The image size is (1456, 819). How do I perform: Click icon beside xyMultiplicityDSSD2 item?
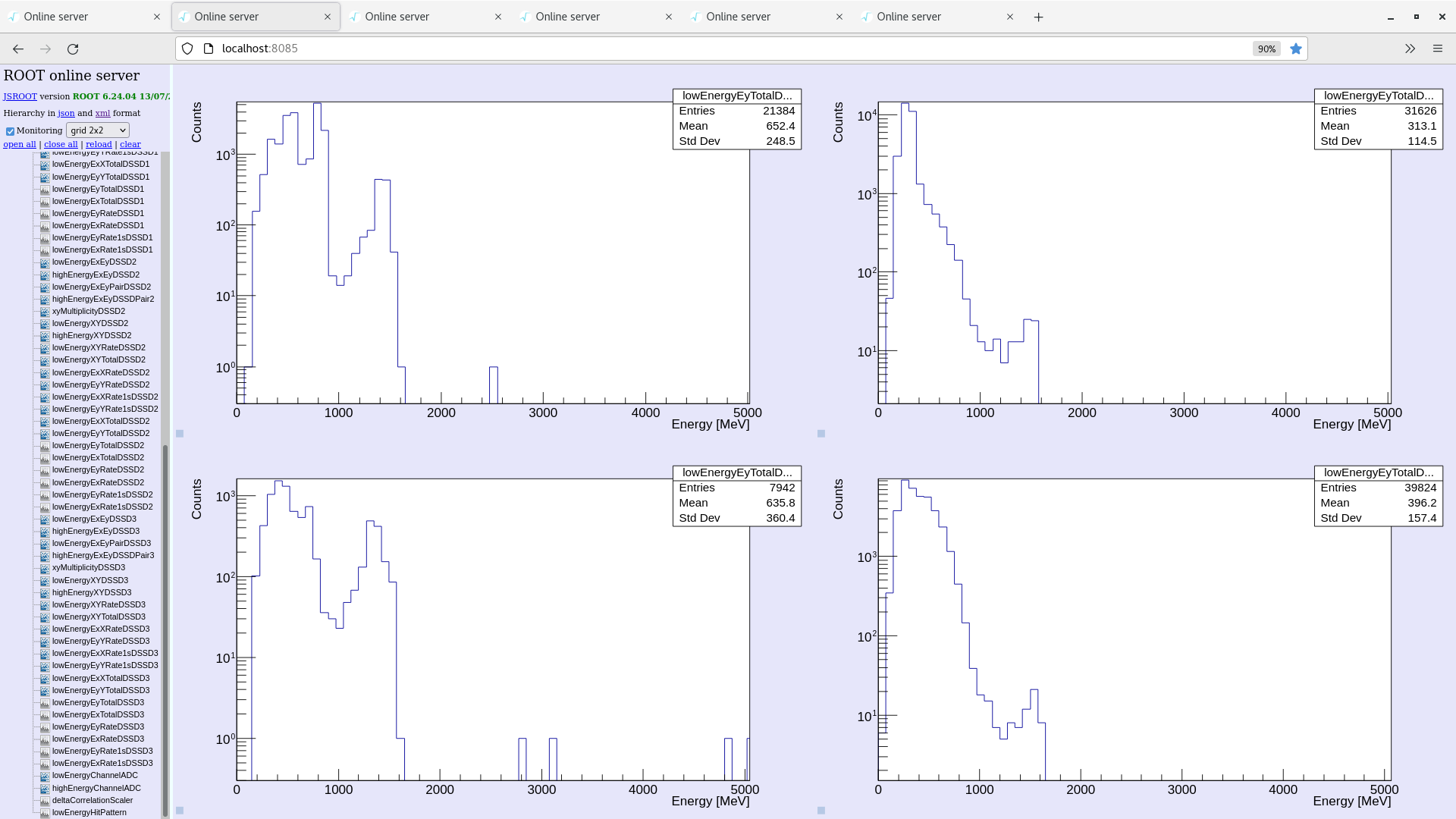point(45,312)
